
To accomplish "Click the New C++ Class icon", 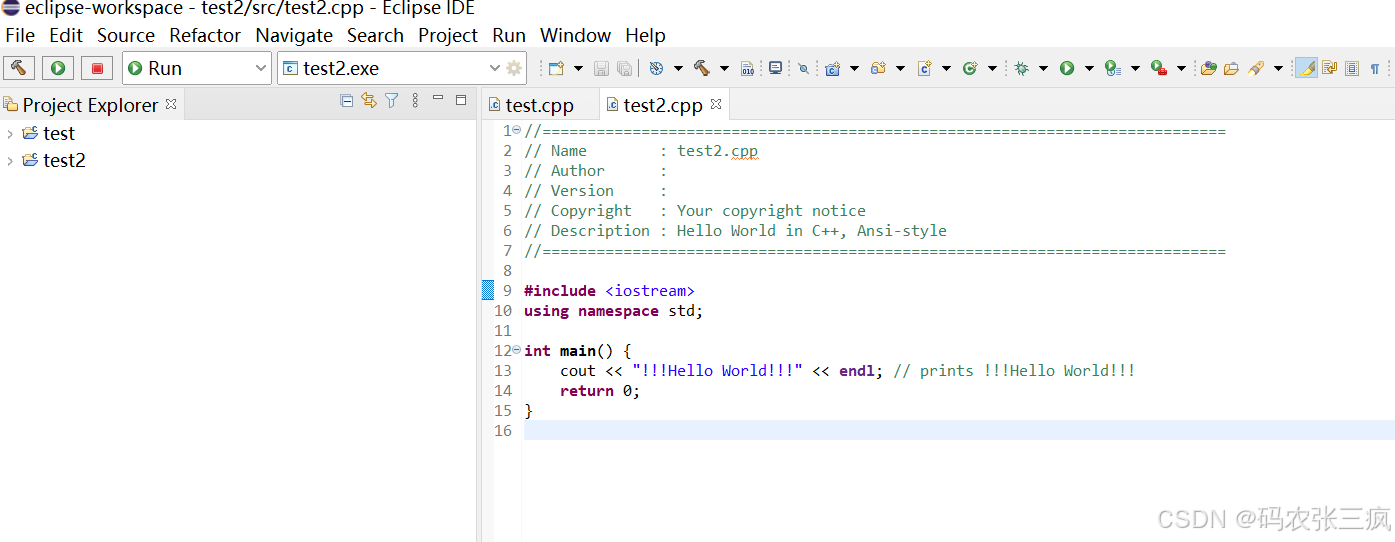I will pyautogui.click(x=969, y=68).
